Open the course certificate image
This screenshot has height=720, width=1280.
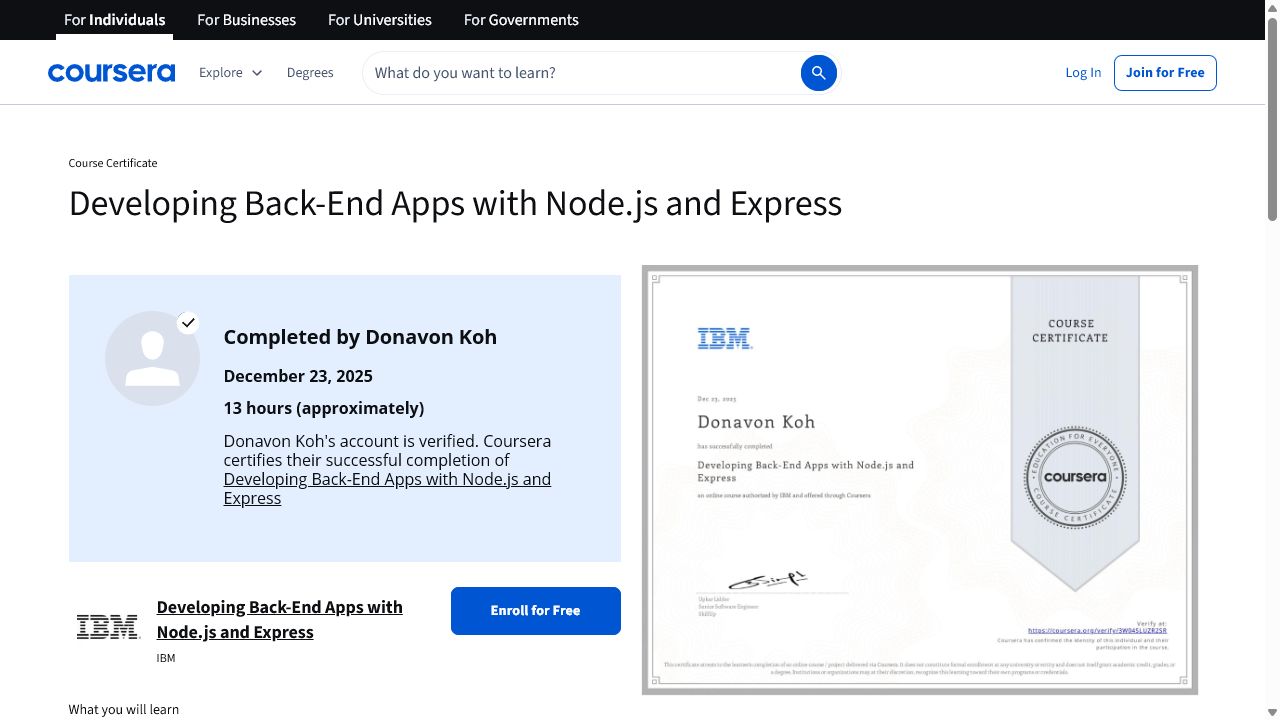click(x=920, y=480)
